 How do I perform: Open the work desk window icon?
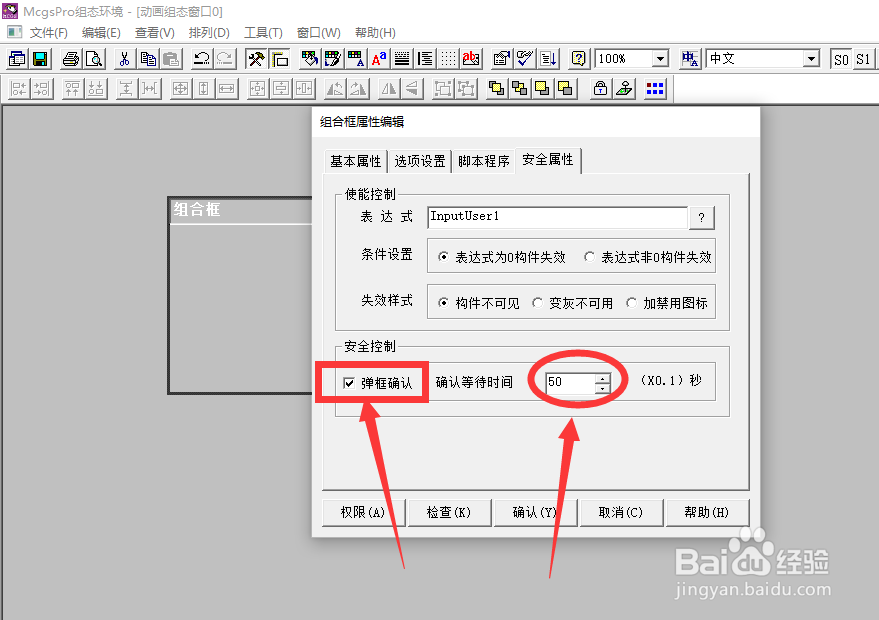click(17, 59)
